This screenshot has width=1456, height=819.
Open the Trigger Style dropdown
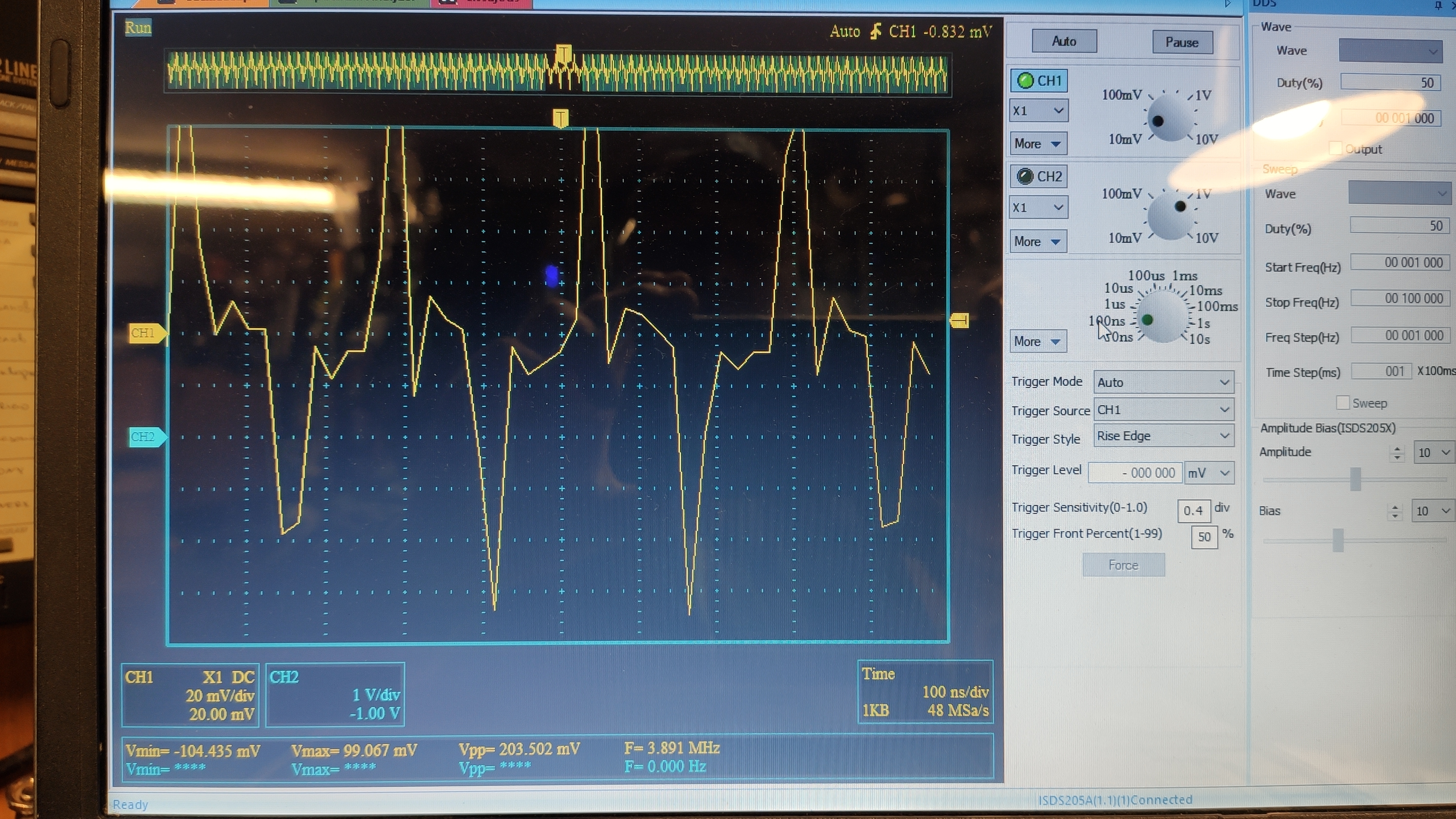tap(1164, 436)
